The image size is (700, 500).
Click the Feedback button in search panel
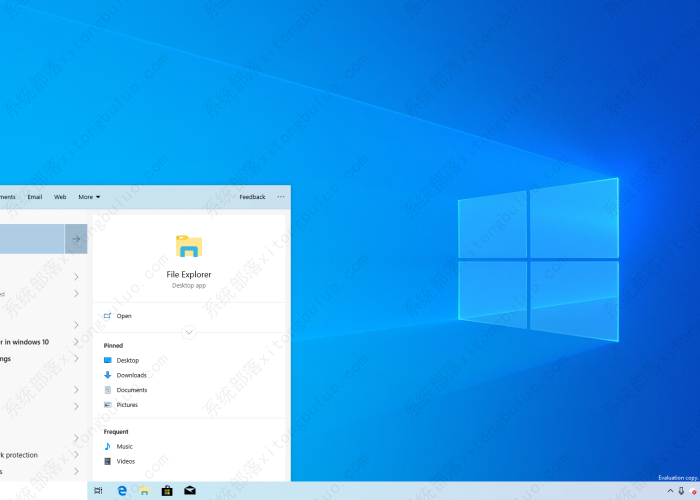[x=252, y=197]
